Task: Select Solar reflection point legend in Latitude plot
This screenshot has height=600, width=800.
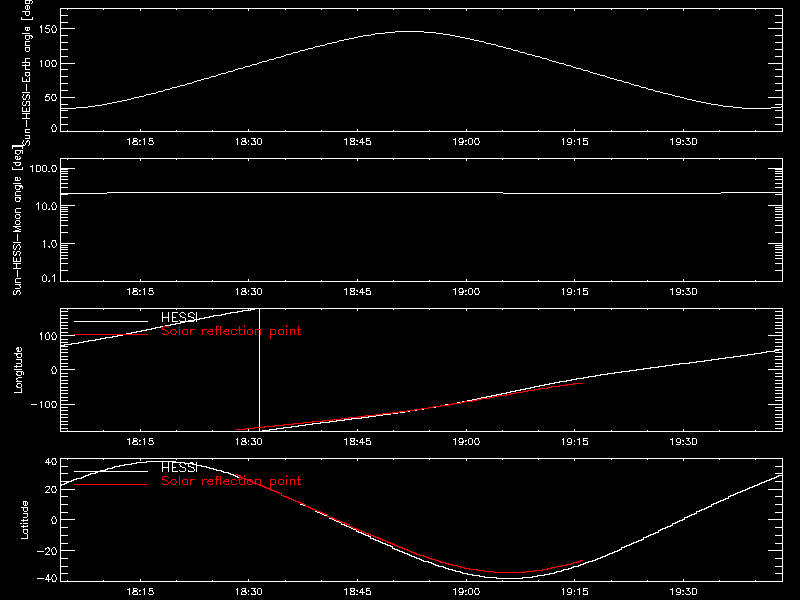Action: (231, 481)
